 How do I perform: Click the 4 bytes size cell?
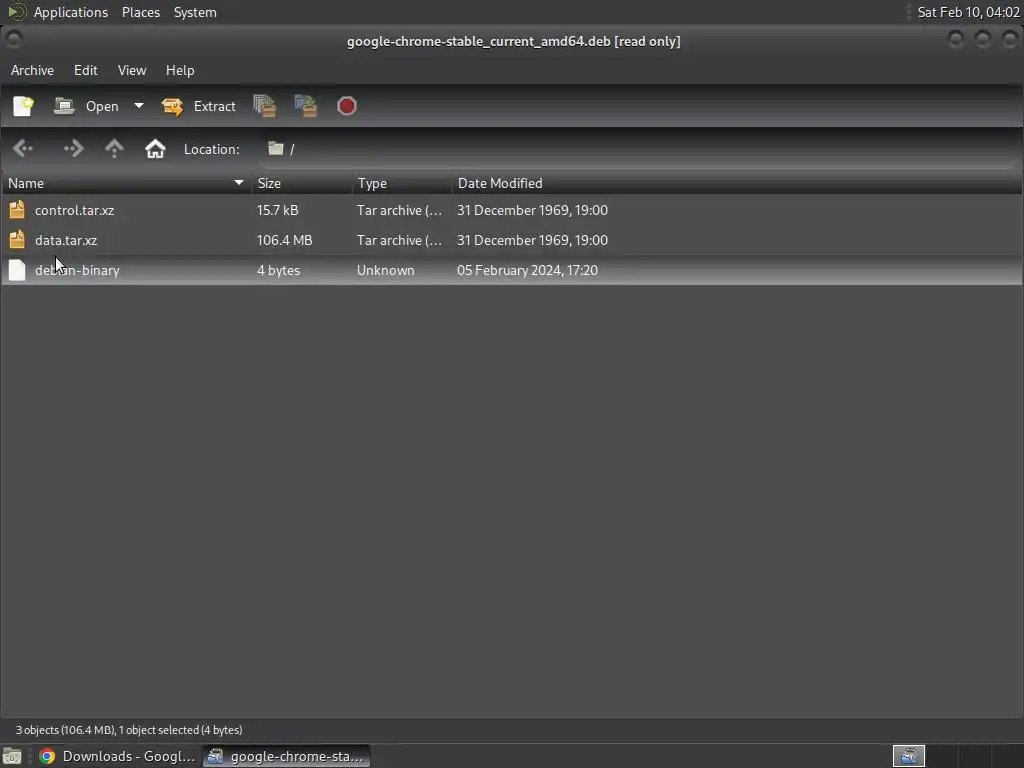click(278, 270)
